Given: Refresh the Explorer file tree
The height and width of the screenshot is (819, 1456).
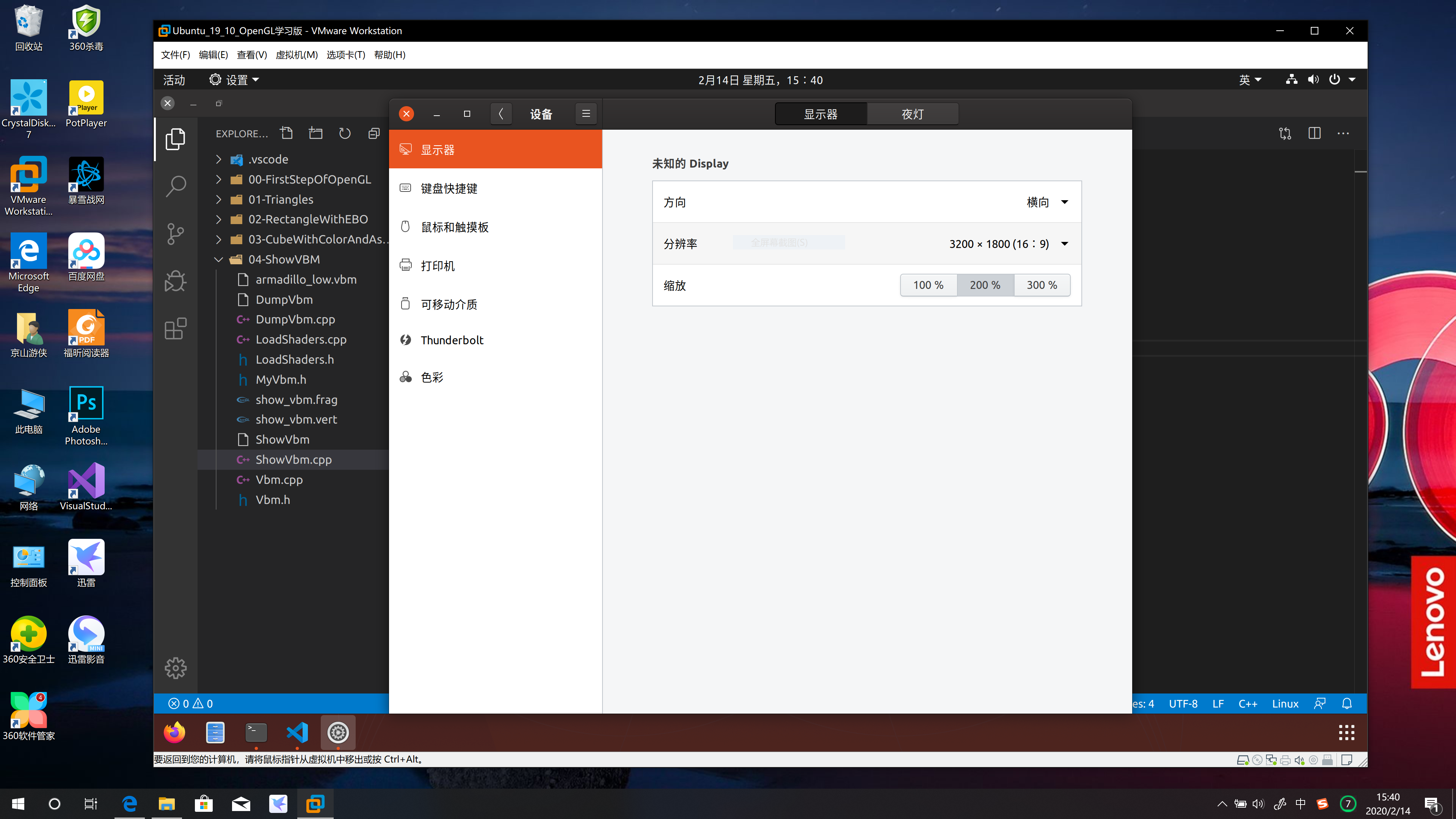Looking at the screenshot, I should tap(344, 133).
